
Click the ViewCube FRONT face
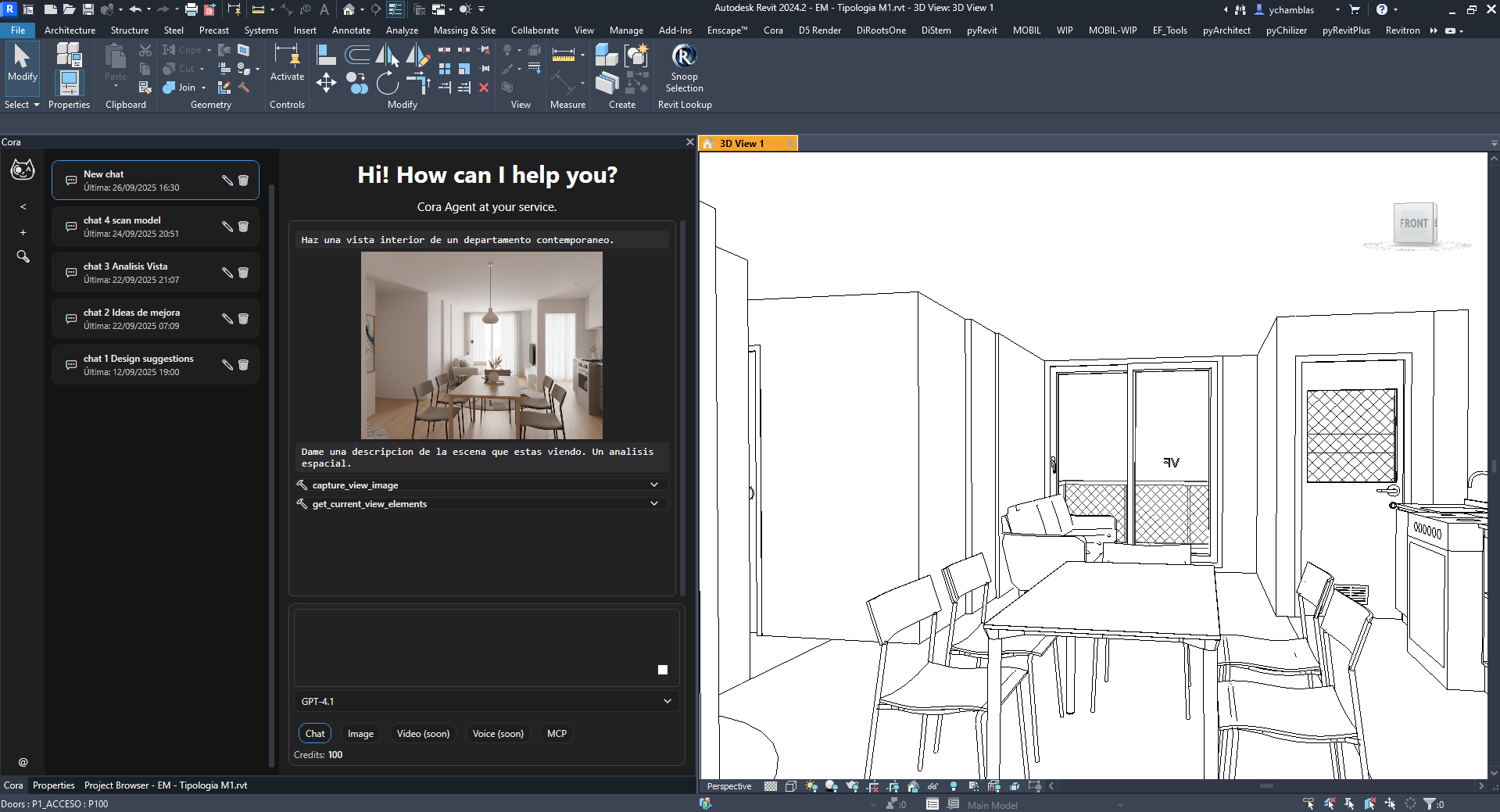[1413, 224]
